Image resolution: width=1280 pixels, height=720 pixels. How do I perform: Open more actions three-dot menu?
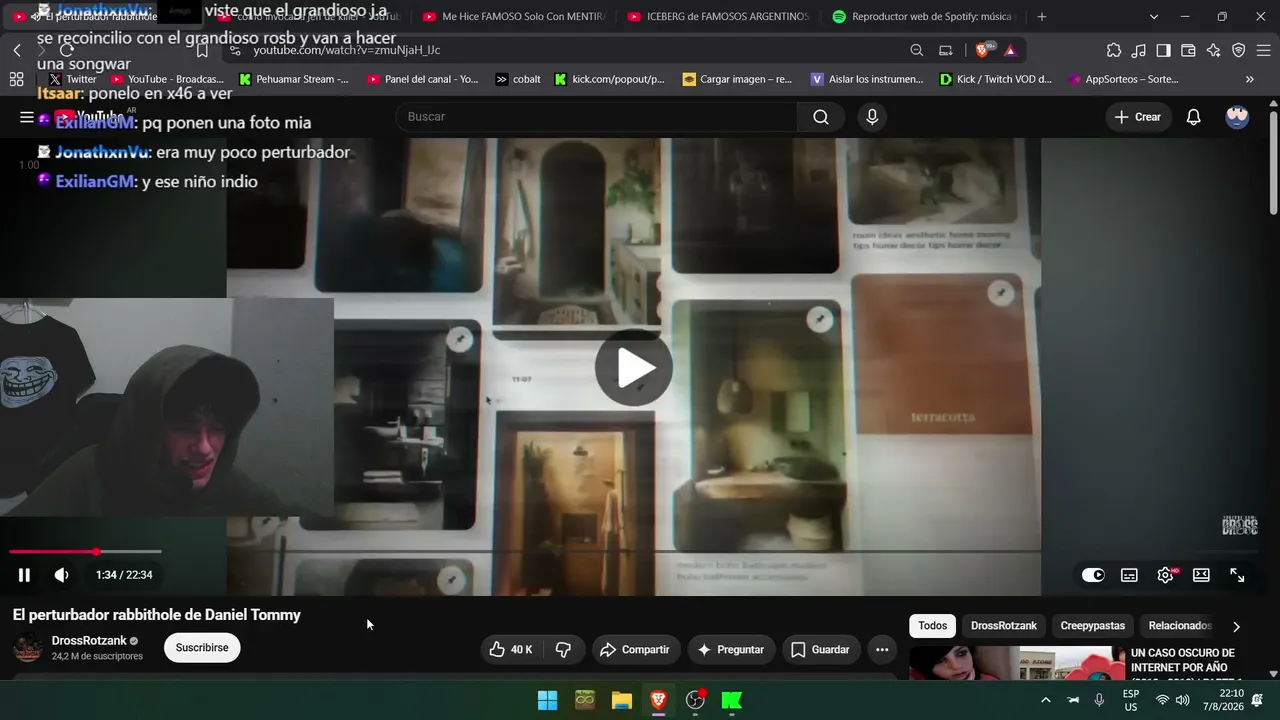(x=882, y=650)
